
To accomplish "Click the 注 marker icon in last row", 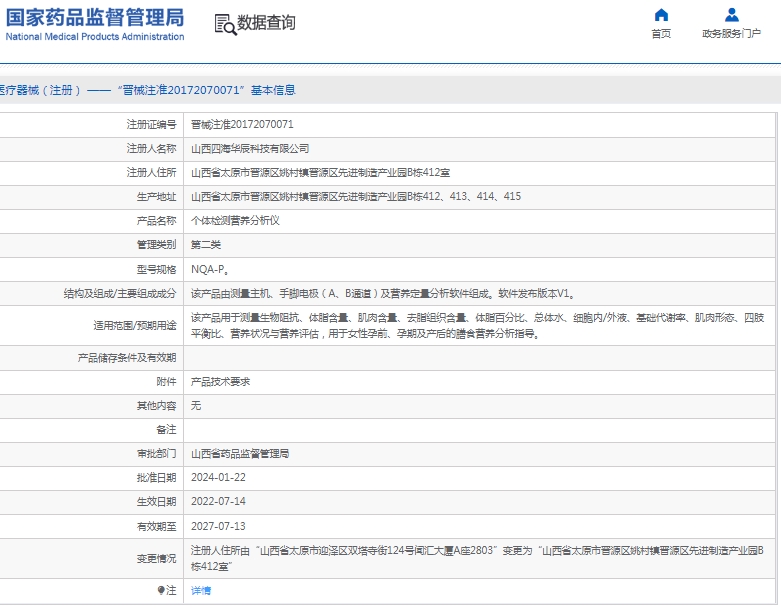I will click(161, 591).
